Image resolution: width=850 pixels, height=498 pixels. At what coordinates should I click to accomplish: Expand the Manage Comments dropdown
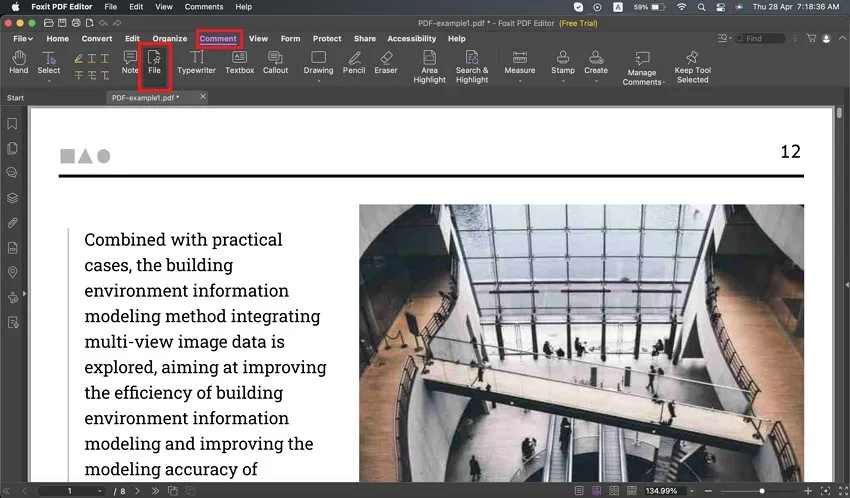tap(663, 83)
